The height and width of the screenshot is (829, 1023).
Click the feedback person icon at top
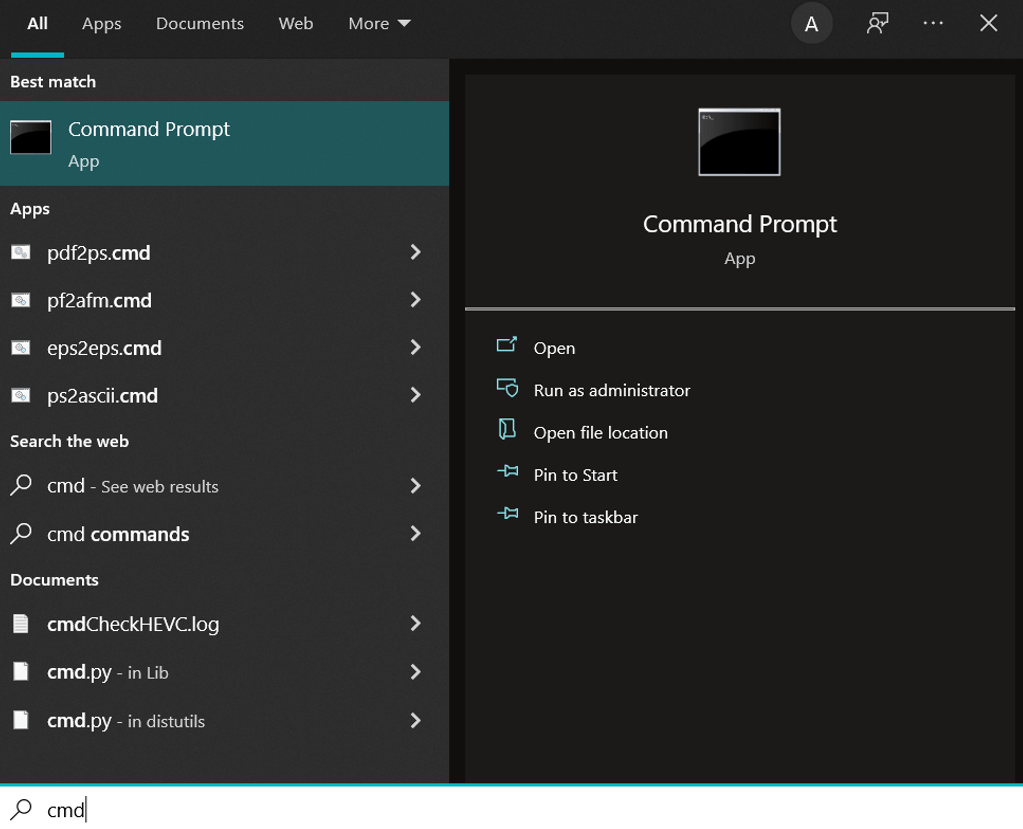click(878, 23)
